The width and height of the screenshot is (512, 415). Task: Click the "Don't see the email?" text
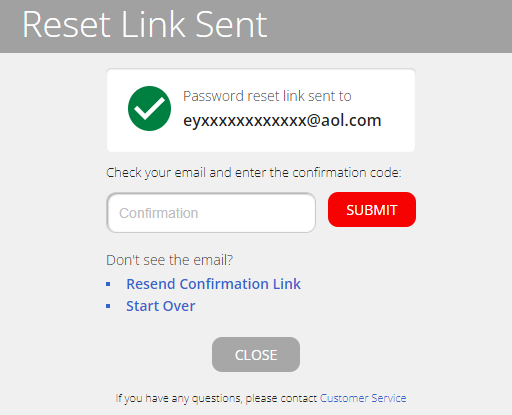point(169,260)
